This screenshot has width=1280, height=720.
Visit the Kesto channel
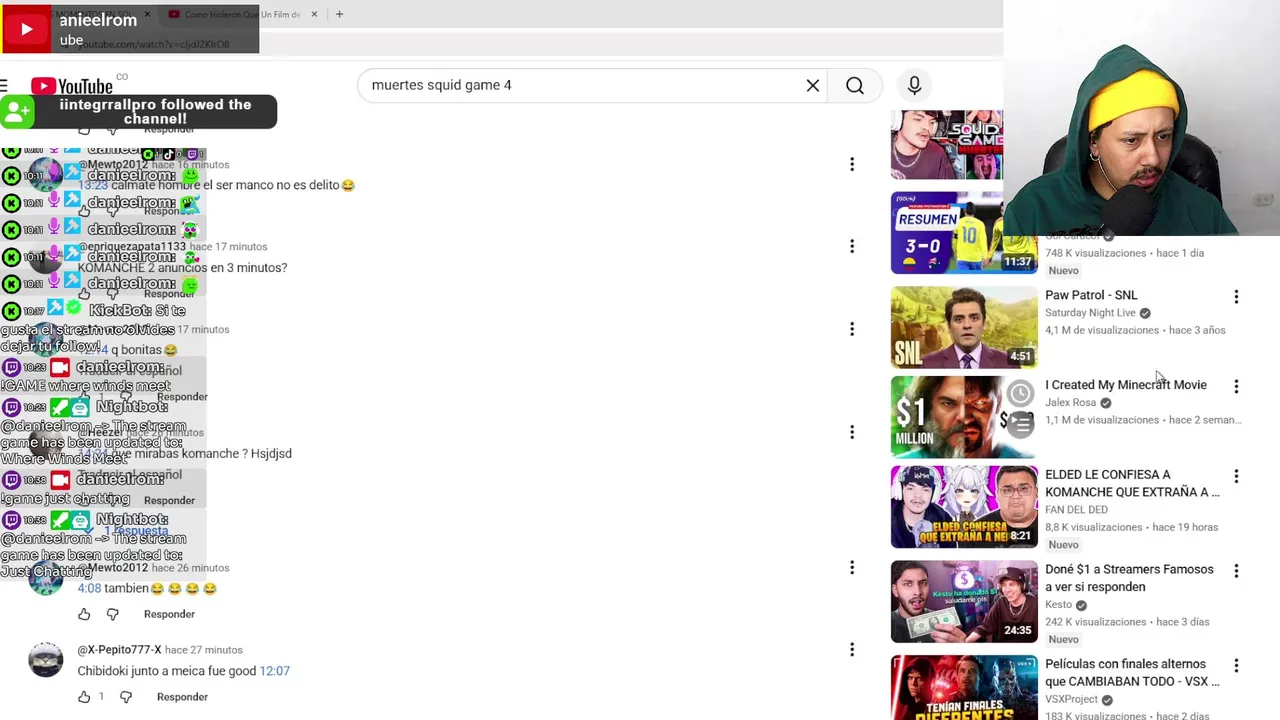(1058, 604)
